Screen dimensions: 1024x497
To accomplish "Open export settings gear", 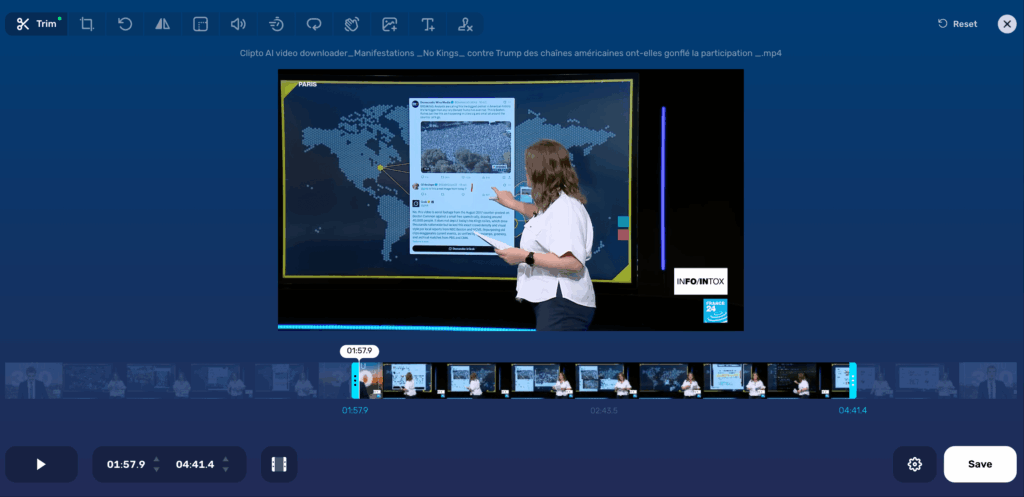I will click(914, 464).
